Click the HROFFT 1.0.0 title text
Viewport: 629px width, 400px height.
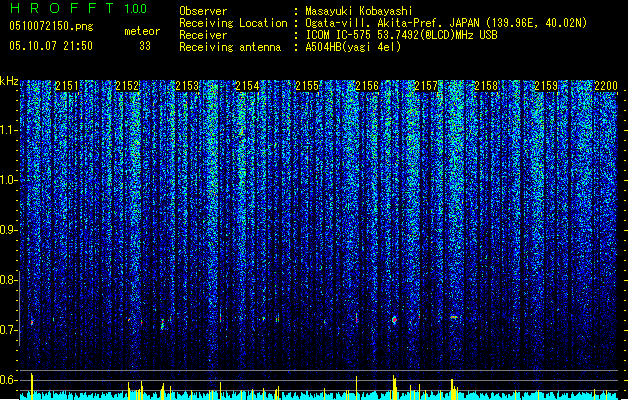78,8
